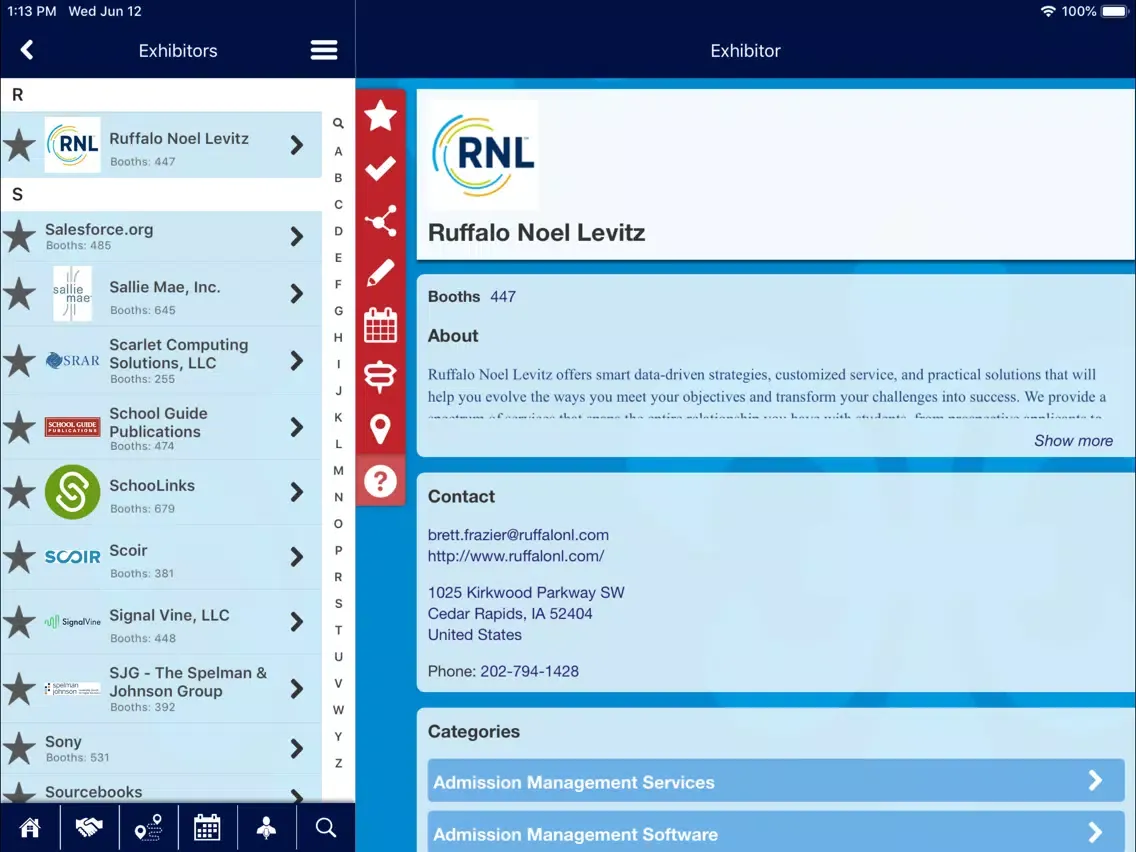Open http://www.ruffalonl.com/ website link
The image size is (1136, 852).
tap(516, 556)
